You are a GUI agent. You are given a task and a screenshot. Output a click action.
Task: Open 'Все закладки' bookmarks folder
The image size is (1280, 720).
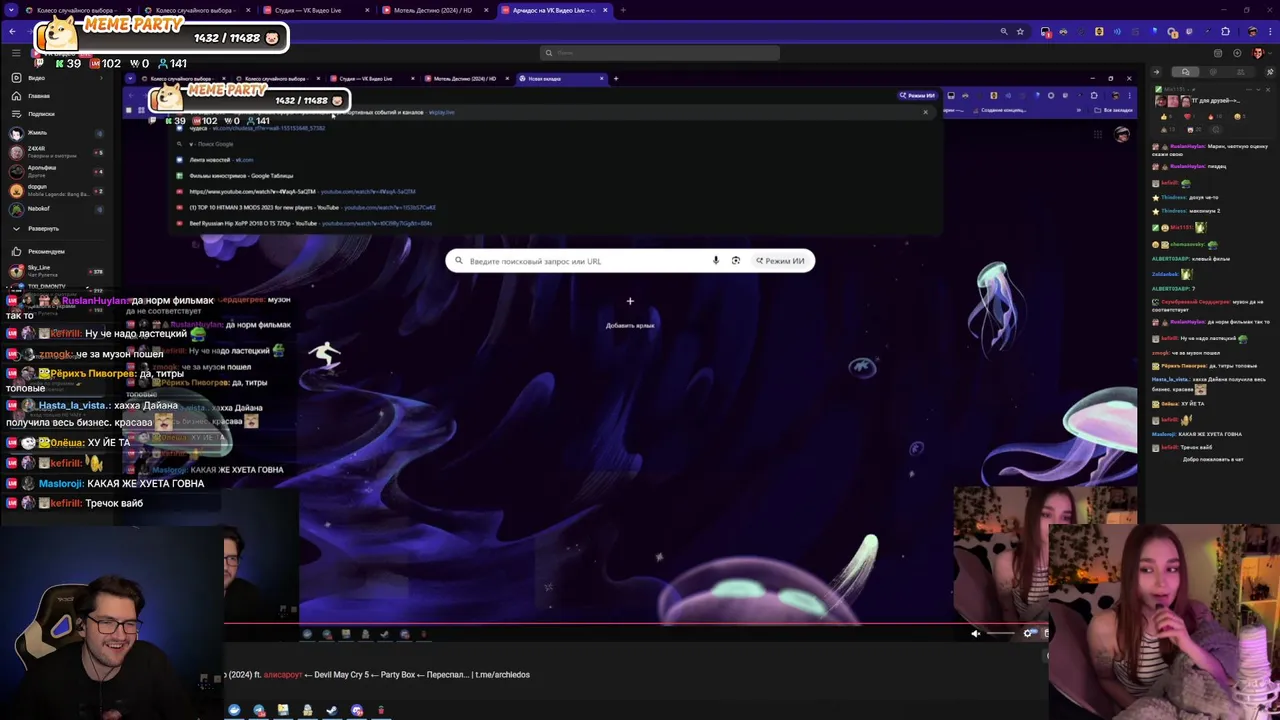tap(1114, 110)
